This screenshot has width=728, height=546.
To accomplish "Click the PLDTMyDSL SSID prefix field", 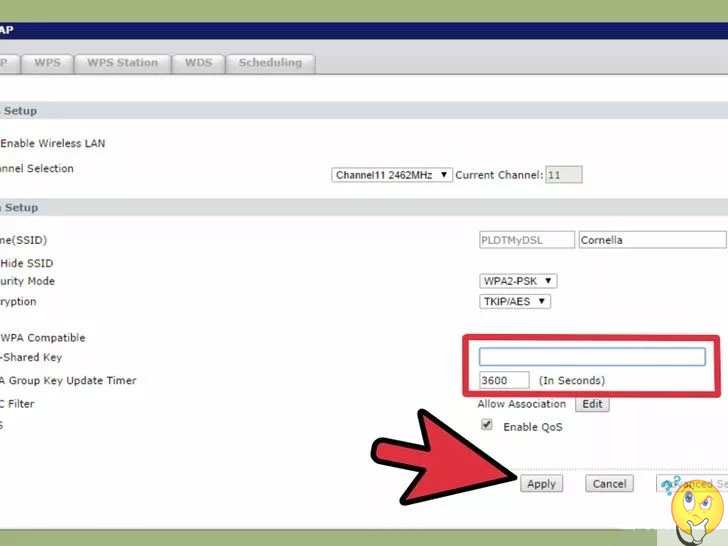I will pos(527,240).
